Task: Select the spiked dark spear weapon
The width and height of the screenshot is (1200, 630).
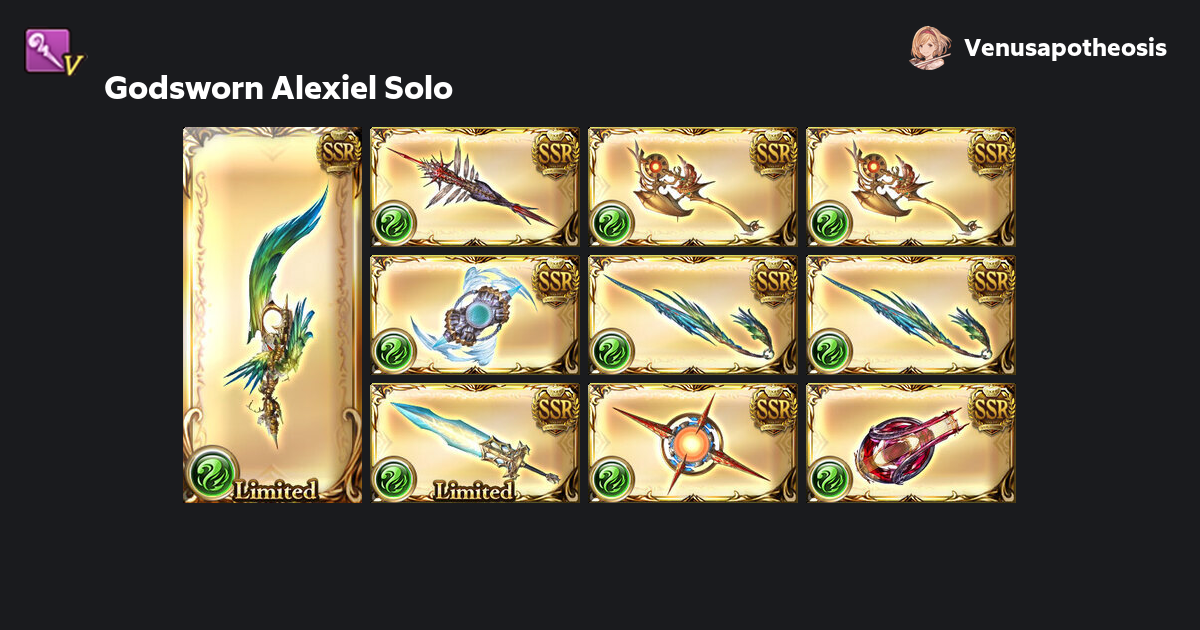Action: point(475,187)
